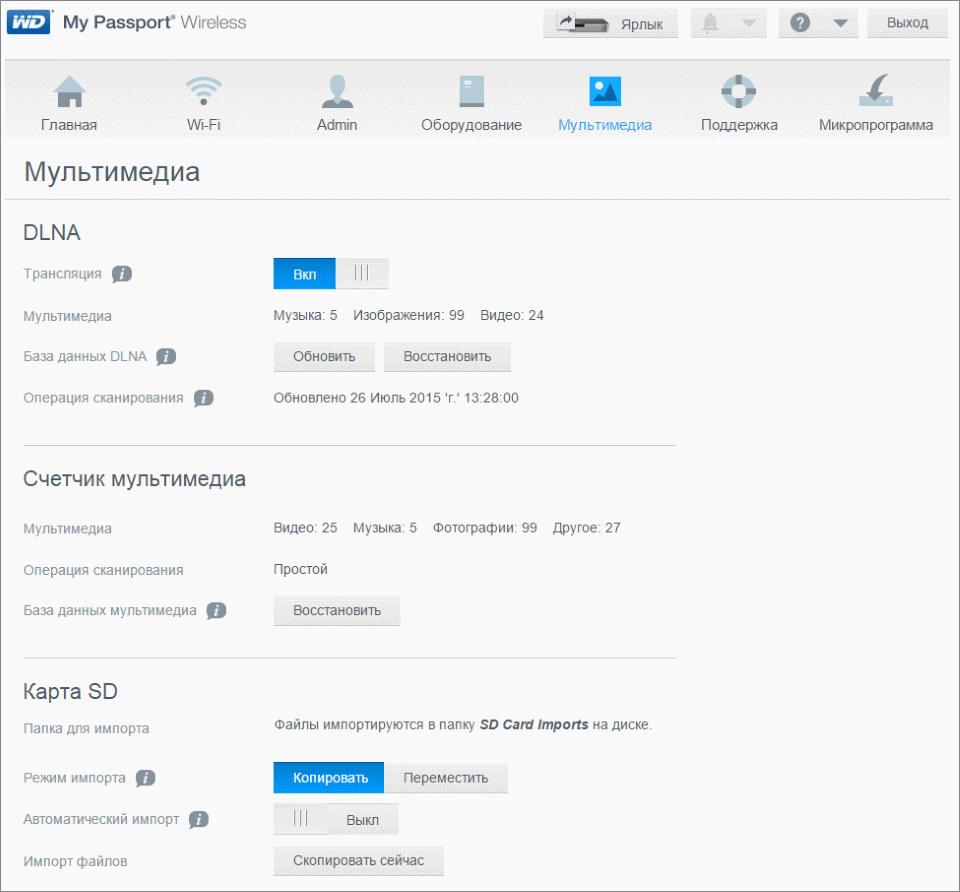
Task: Open the Ярлык shortcut button
Action: [610, 23]
